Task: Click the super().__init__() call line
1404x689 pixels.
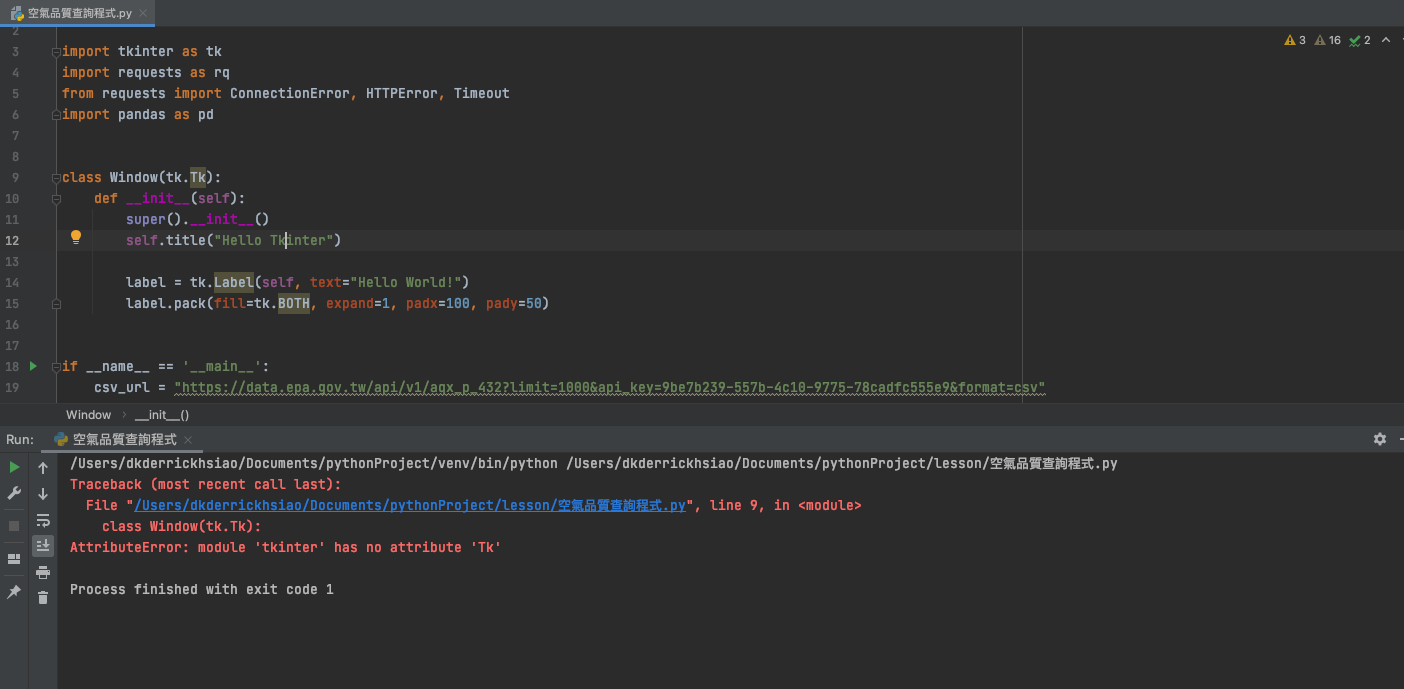Action: coord(198,219)
